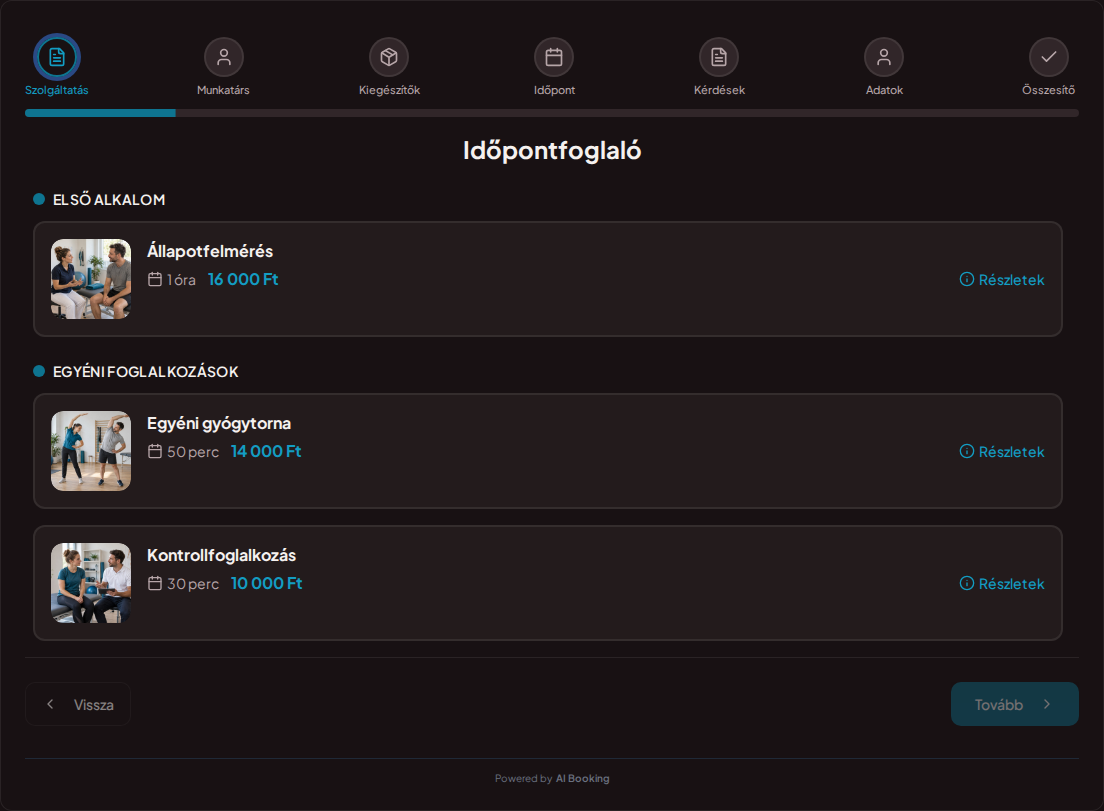Click info icon beside Kontrollfoglalkozás Részletek
Viewport: 1104px width, 811px height.
(967, 584)
